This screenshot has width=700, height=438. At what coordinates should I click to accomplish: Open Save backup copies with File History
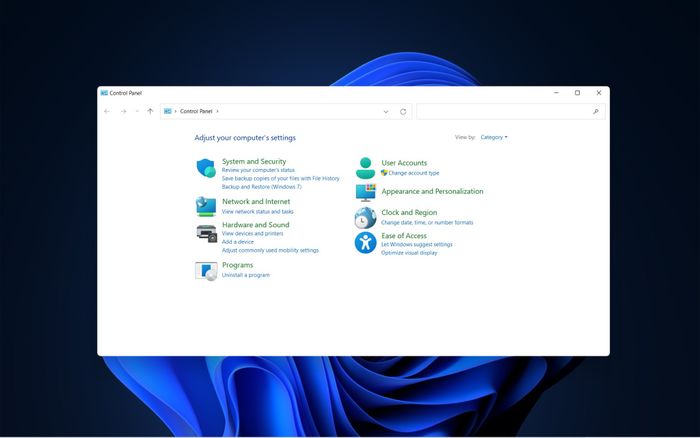280,178
